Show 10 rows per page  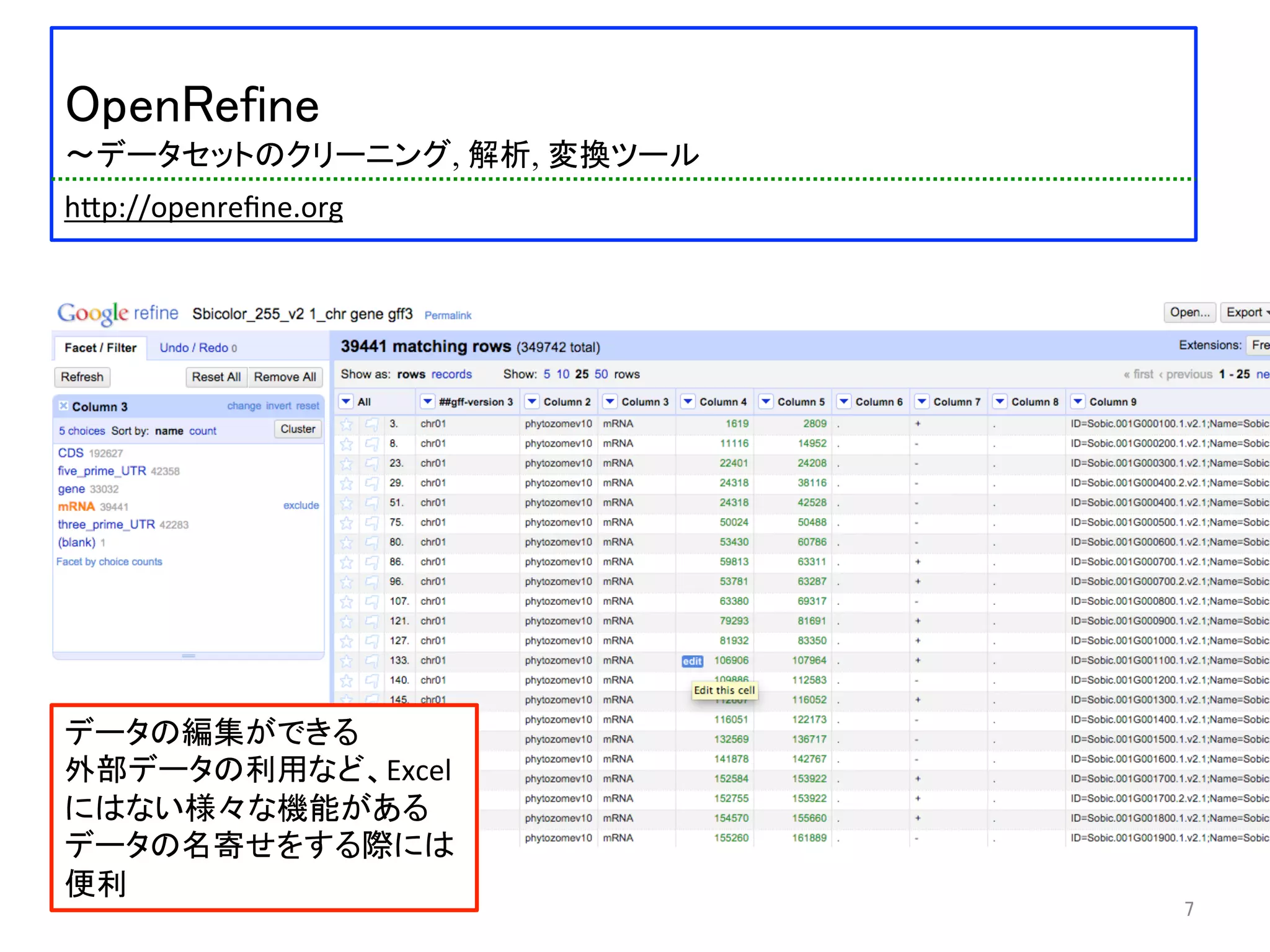click(562, 374)
